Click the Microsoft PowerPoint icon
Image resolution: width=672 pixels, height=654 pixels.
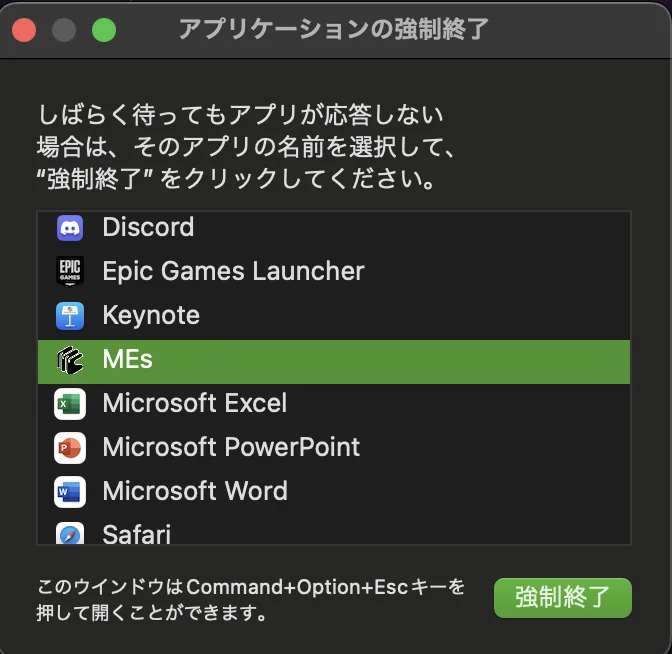(x=70, y=448)
